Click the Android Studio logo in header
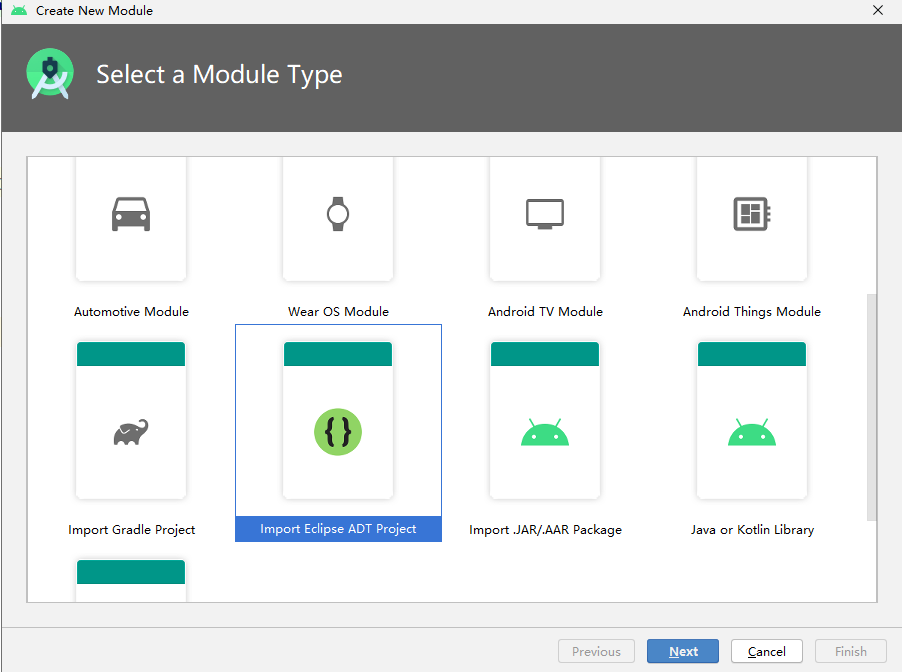 point(50,74)
